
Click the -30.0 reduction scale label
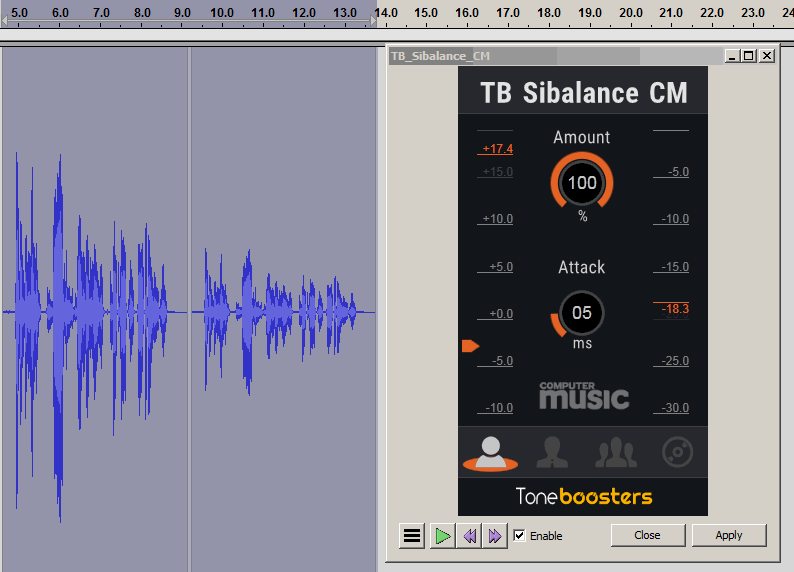pyautogui.click(x=675, y=407)
